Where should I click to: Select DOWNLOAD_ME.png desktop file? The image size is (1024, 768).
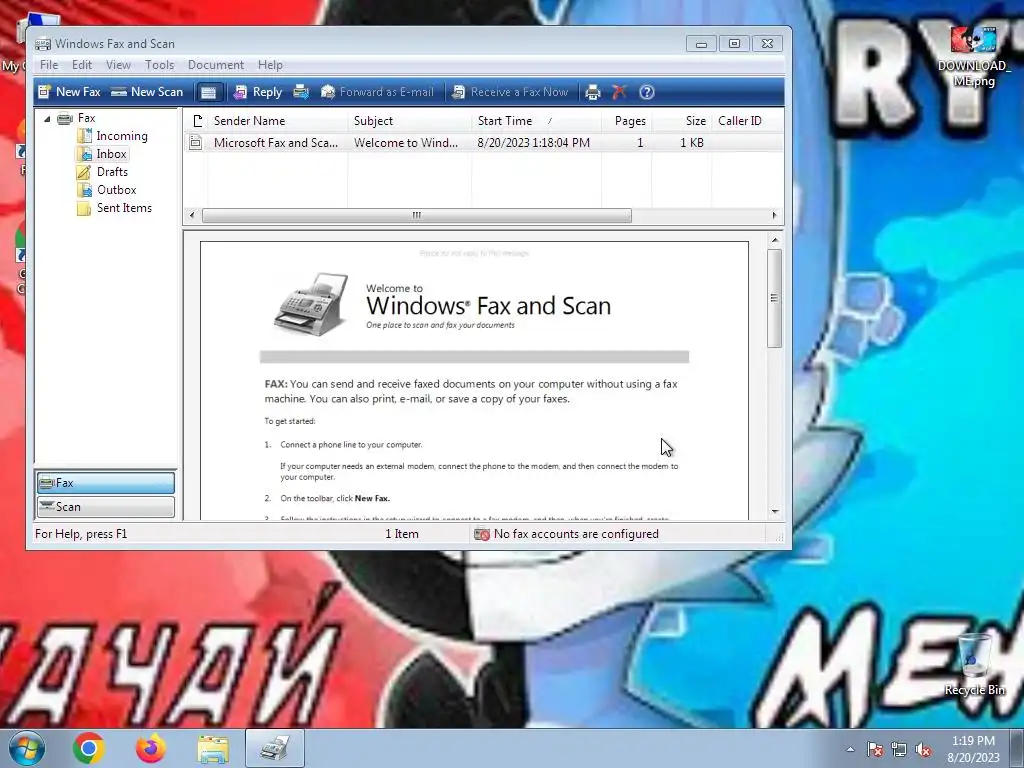pyautogui.click(x=974, y=57)
